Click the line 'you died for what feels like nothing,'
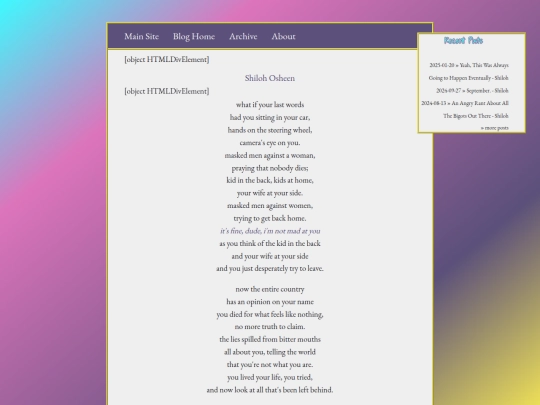Image resolution: width=540 pixels, height=405 pixels. (x=270, y=314)
